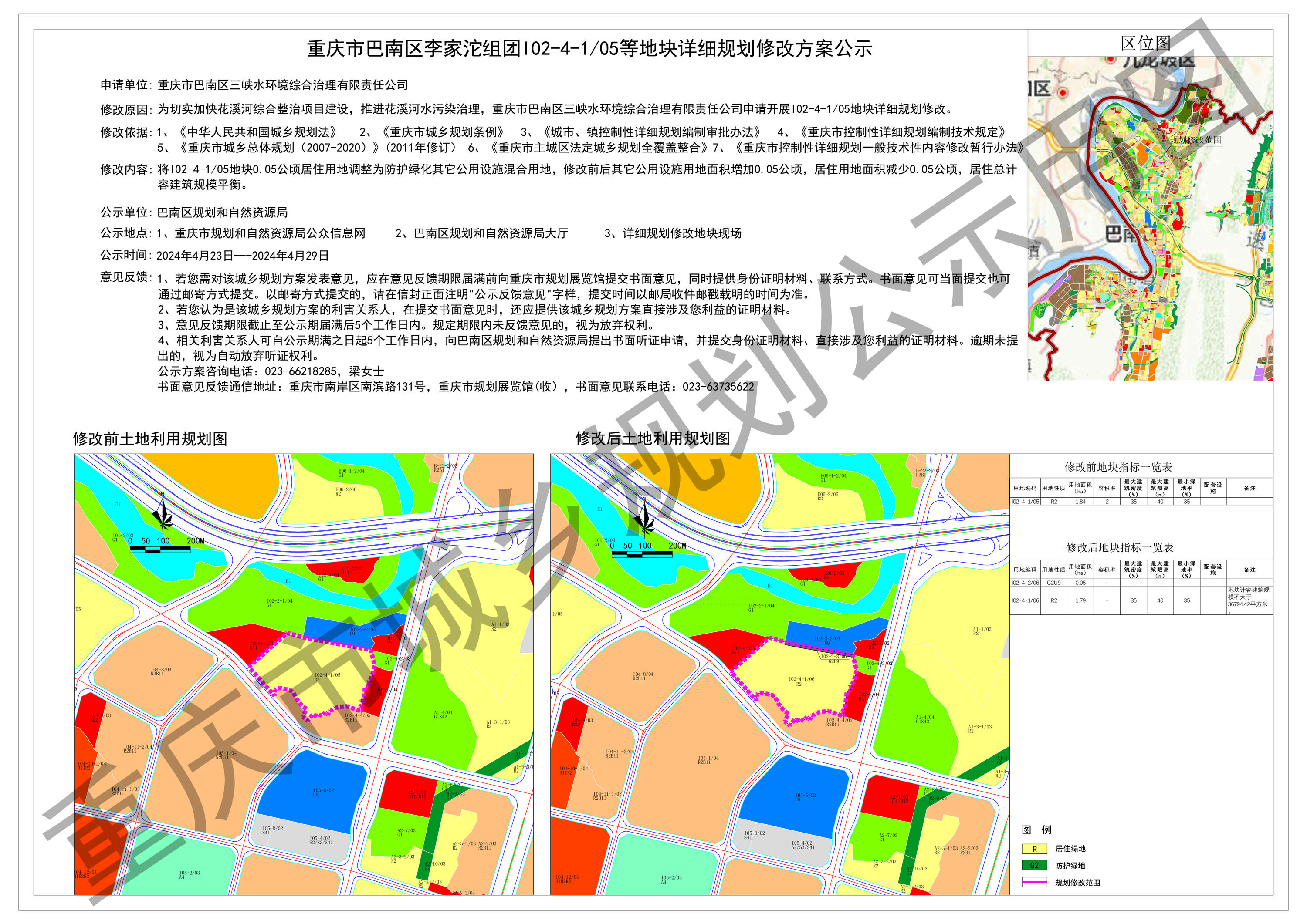Click the 修改前土地利用规划图 heading
Image resolution: width=1307 pixels, height=924 pixels.
tap(150, 438)
